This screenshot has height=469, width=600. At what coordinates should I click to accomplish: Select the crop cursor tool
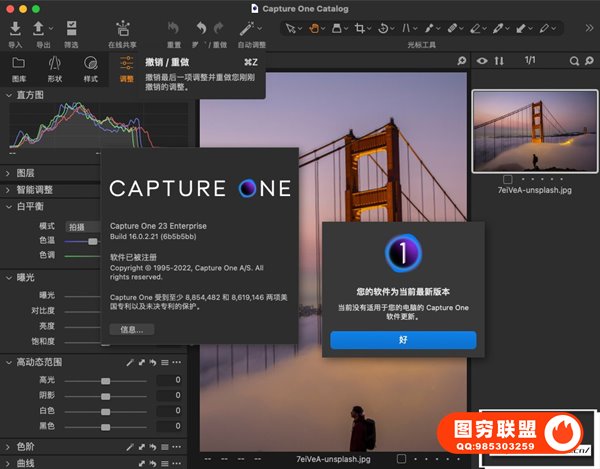358,29
